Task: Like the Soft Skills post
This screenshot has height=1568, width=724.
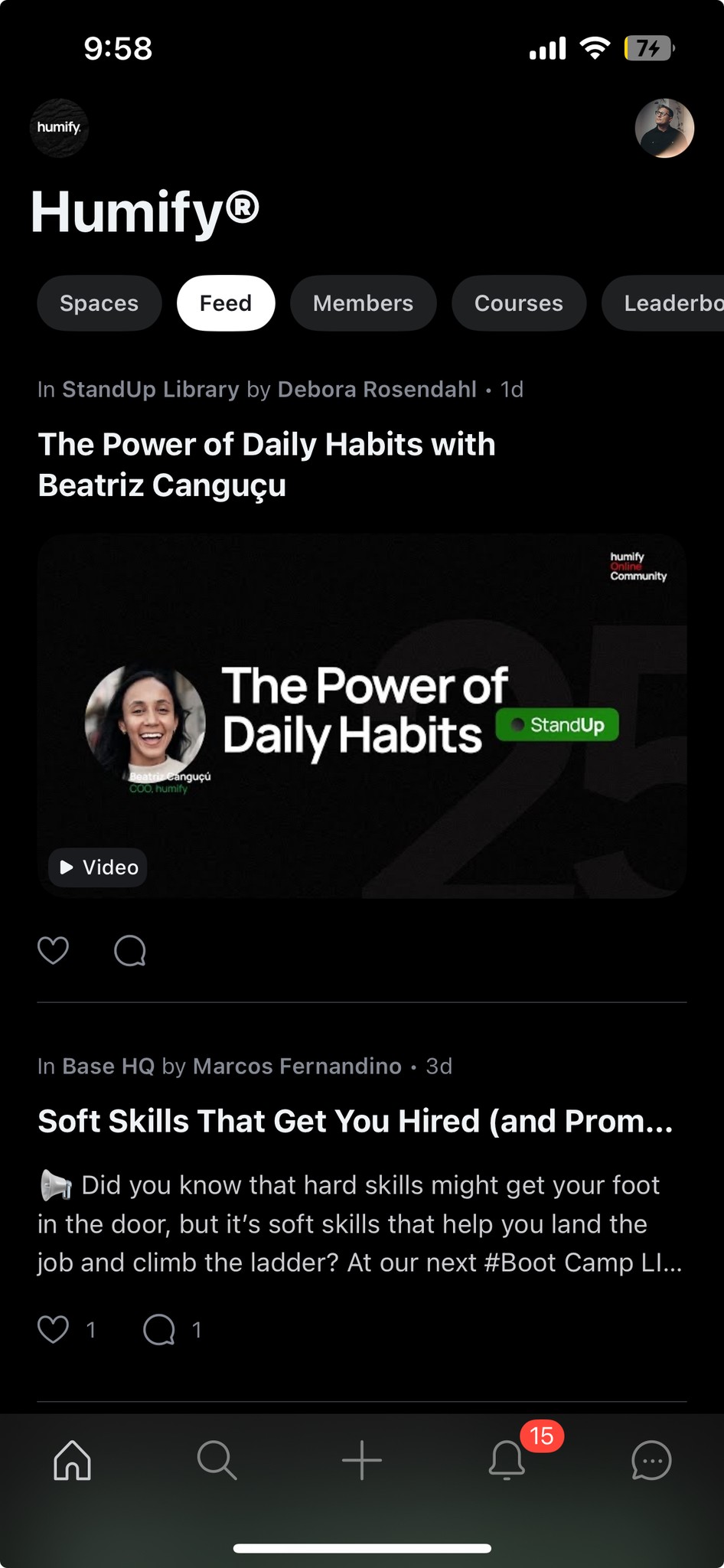Action: coord(54,1329)
